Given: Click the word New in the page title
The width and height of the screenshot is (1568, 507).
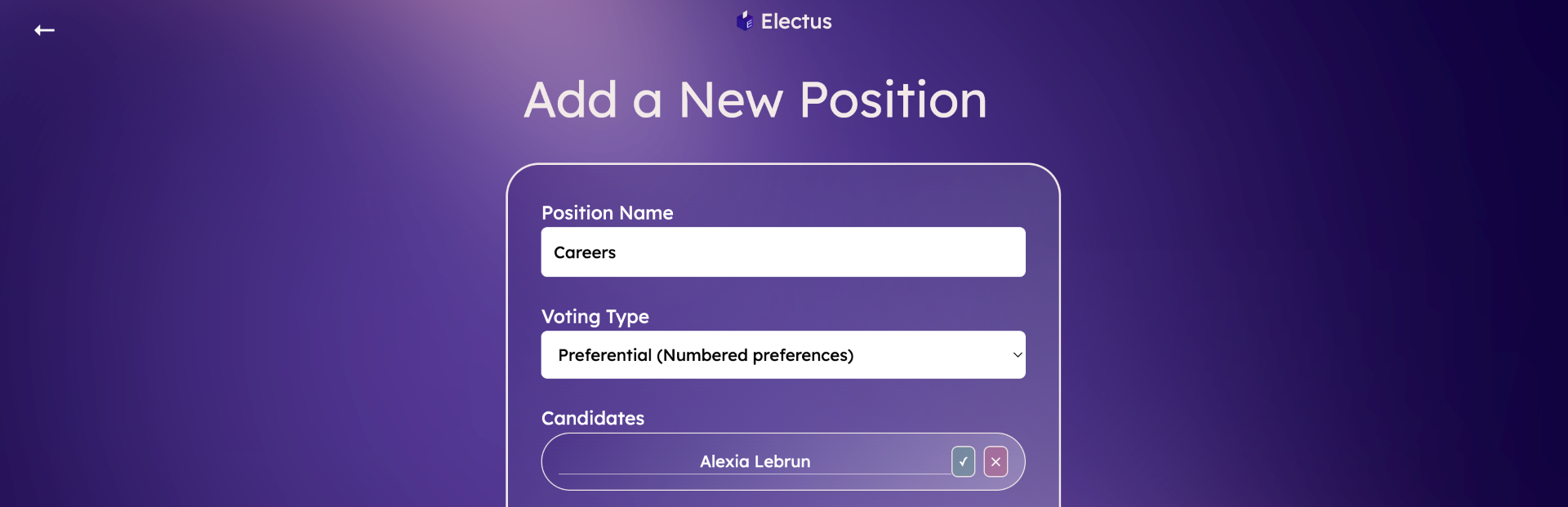Looking at the screenshot, I should coord(731,100).
